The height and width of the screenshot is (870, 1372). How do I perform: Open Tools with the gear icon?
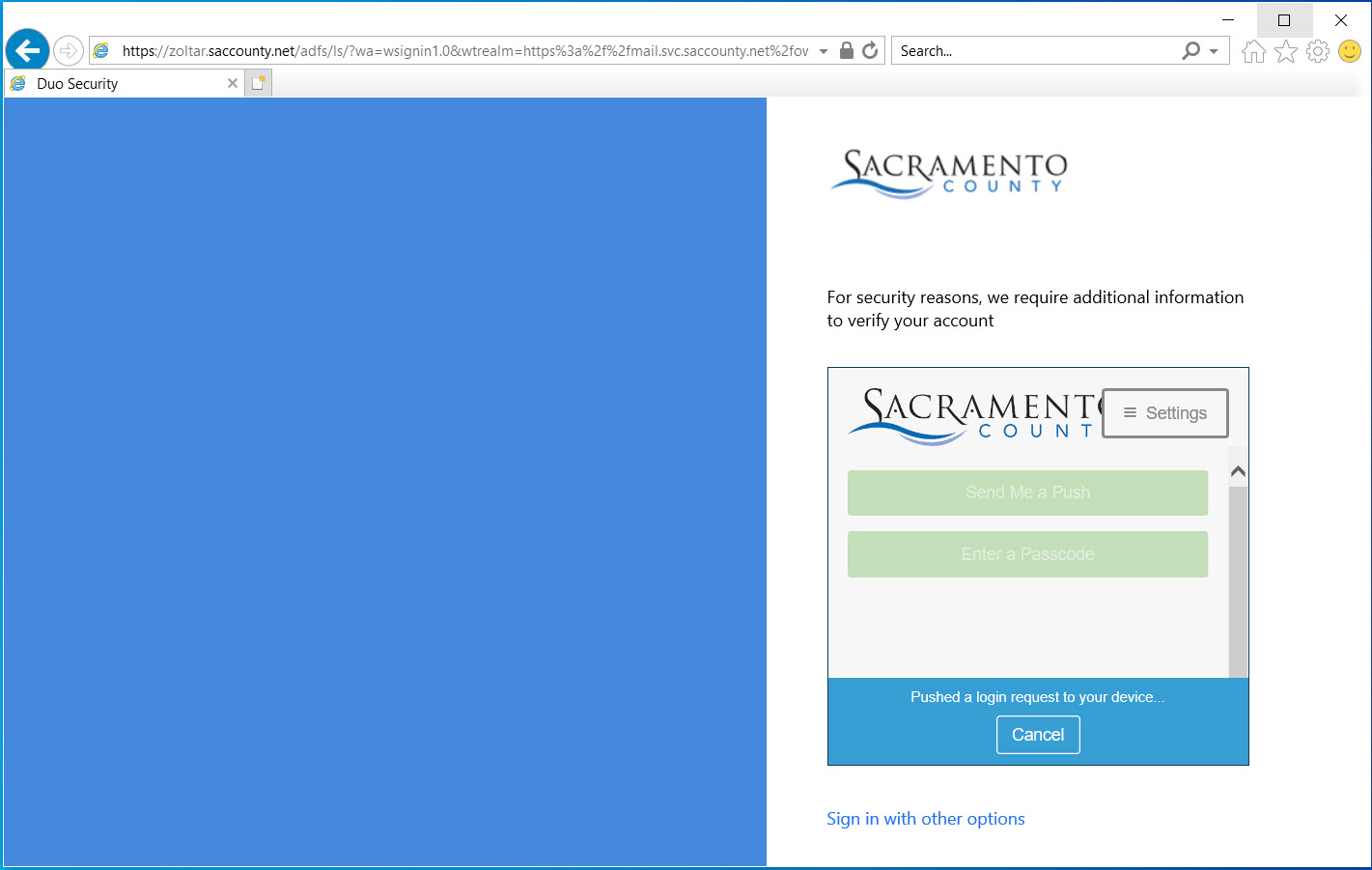(x=1318, y=51)
